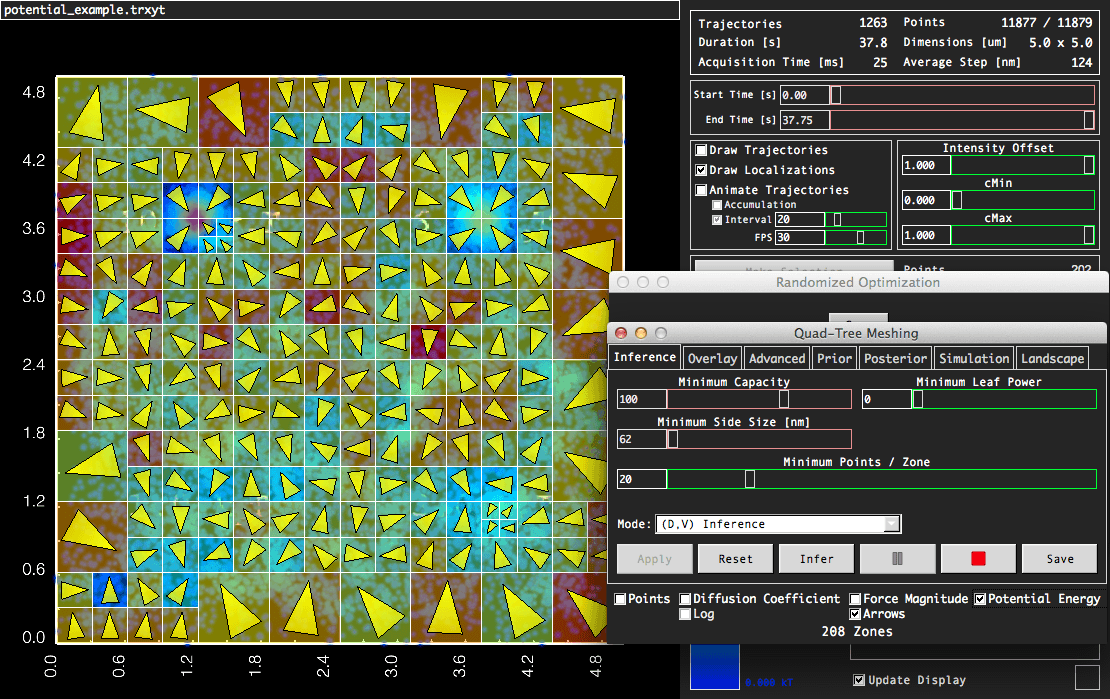1110x699 pixels.
Task: Click the Infer button
Action: [816, 559]
